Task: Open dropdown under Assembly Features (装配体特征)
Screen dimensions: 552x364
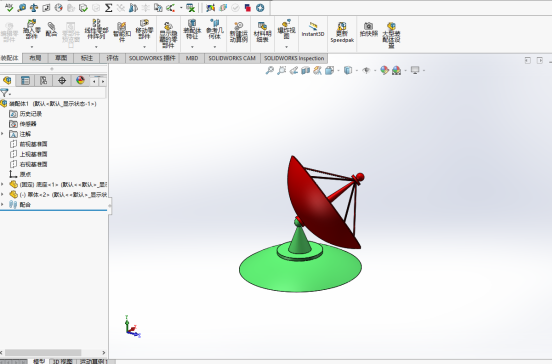Action: (192, 47)
